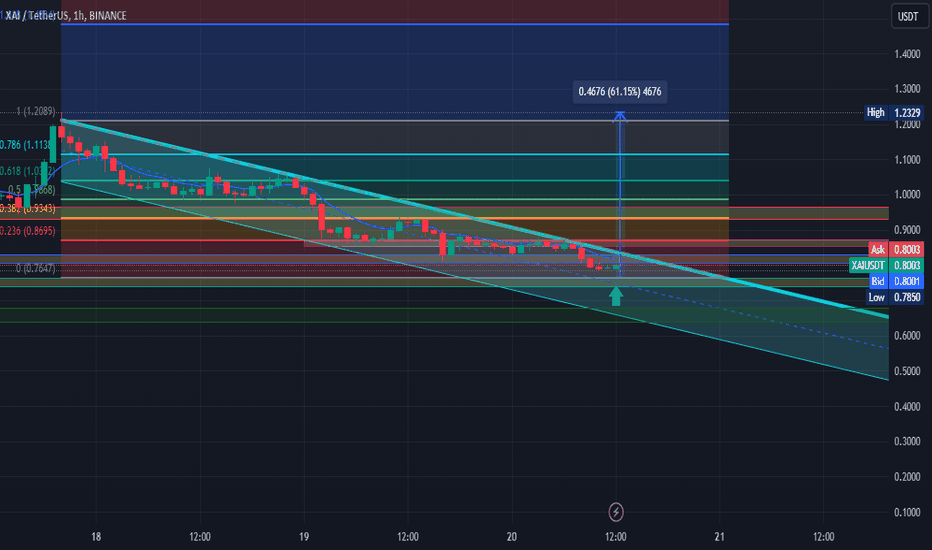Screen dimensions: 932x550
Task: Open the USDT currency selector
Action: pyautogui.click(x=909, y=16)
